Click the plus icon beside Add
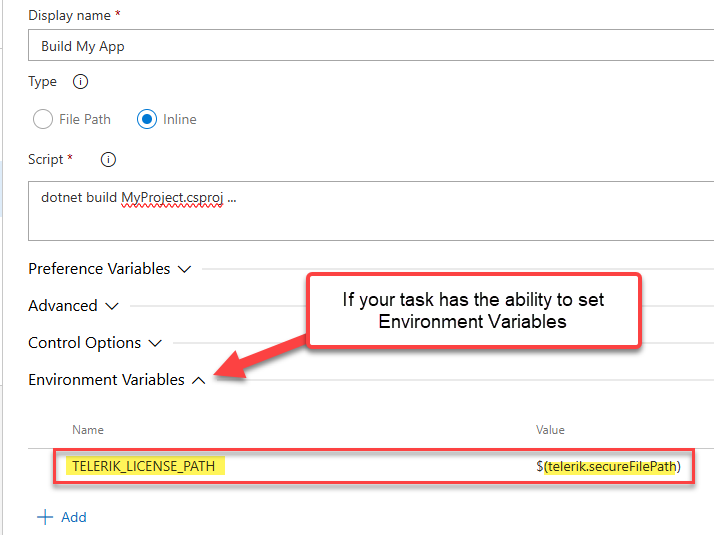This screenshot has height=535, width=714. [45, 517]
